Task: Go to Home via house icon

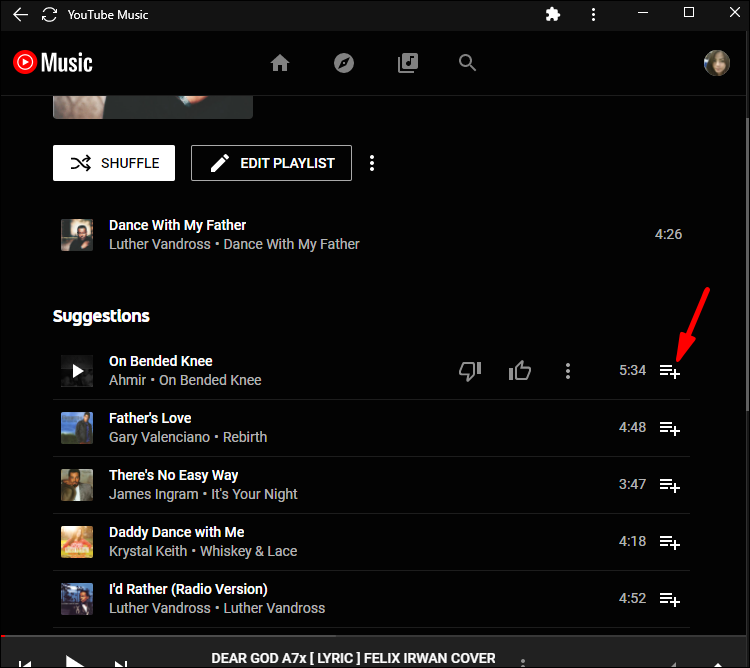Action: coord(280,63)
